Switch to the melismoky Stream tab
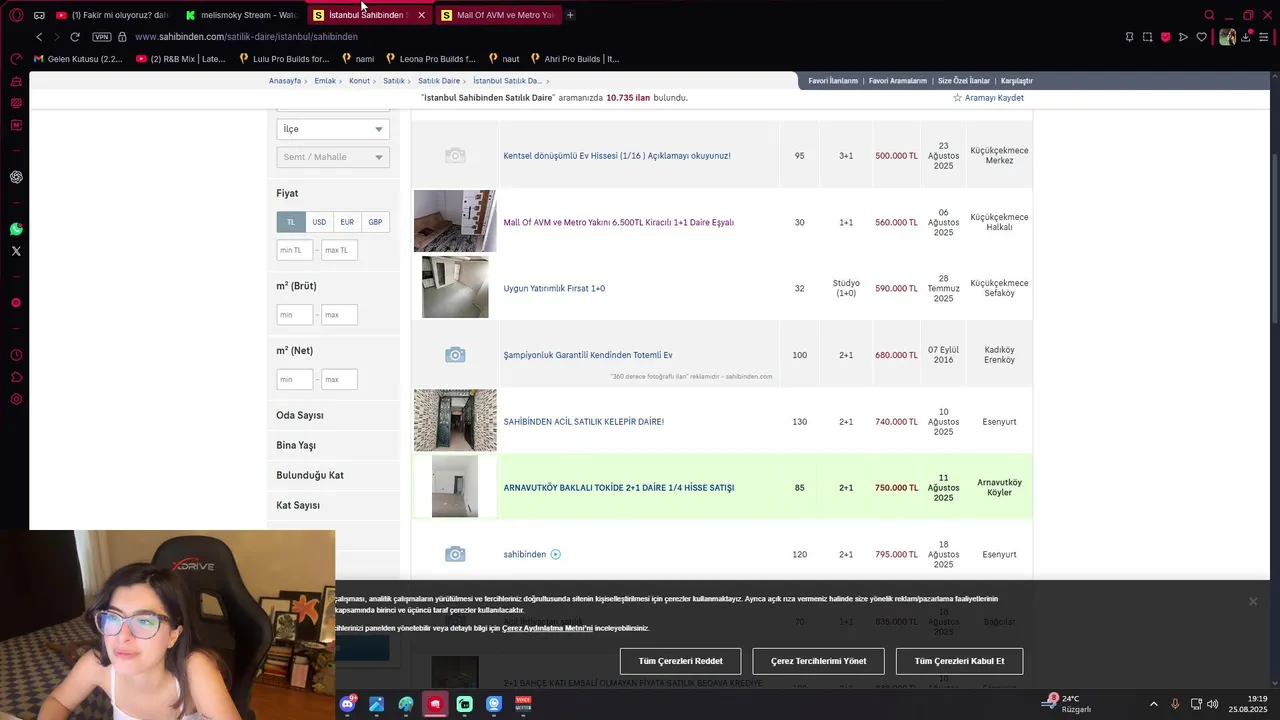The image size is (1280, 720). tap(240, 15)
